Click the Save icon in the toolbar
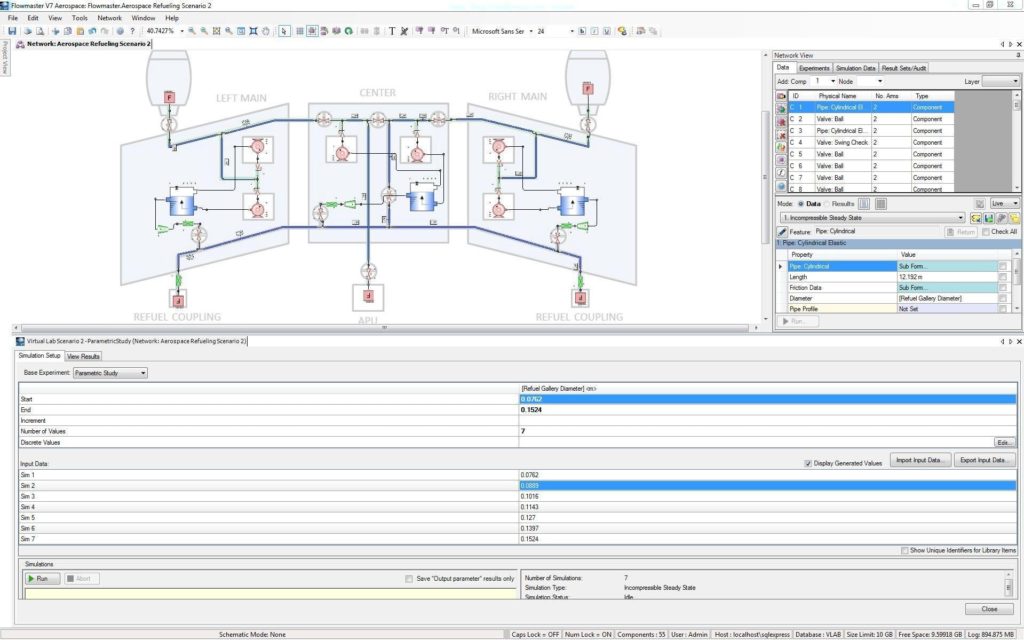Screen dimensions: 1024x640 12,31
